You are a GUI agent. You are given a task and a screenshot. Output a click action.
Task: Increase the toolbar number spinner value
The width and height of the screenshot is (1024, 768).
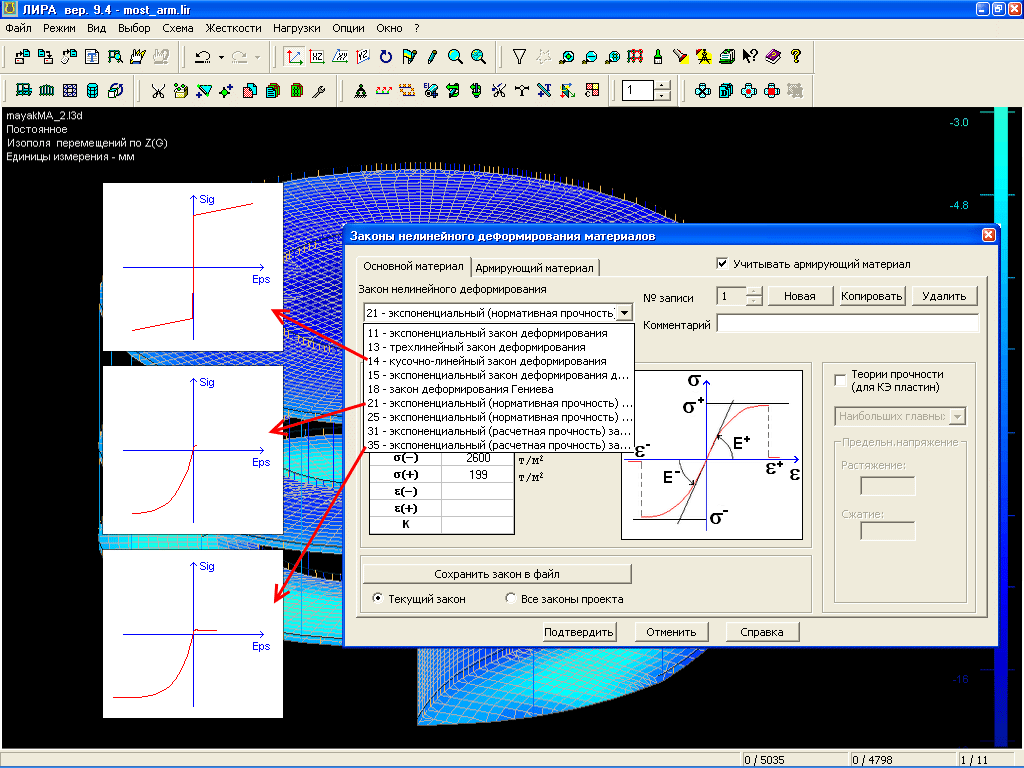(664, 86)
